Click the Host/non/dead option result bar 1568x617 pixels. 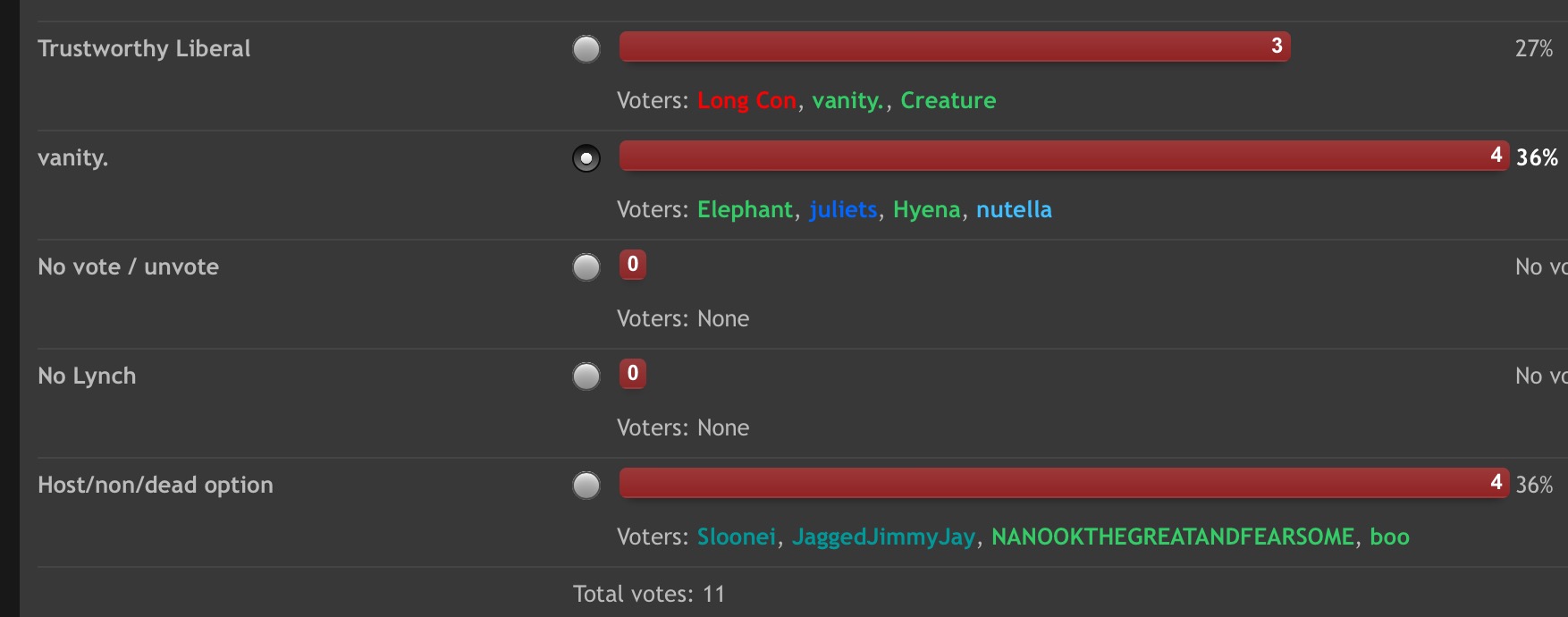[1064, 483]
